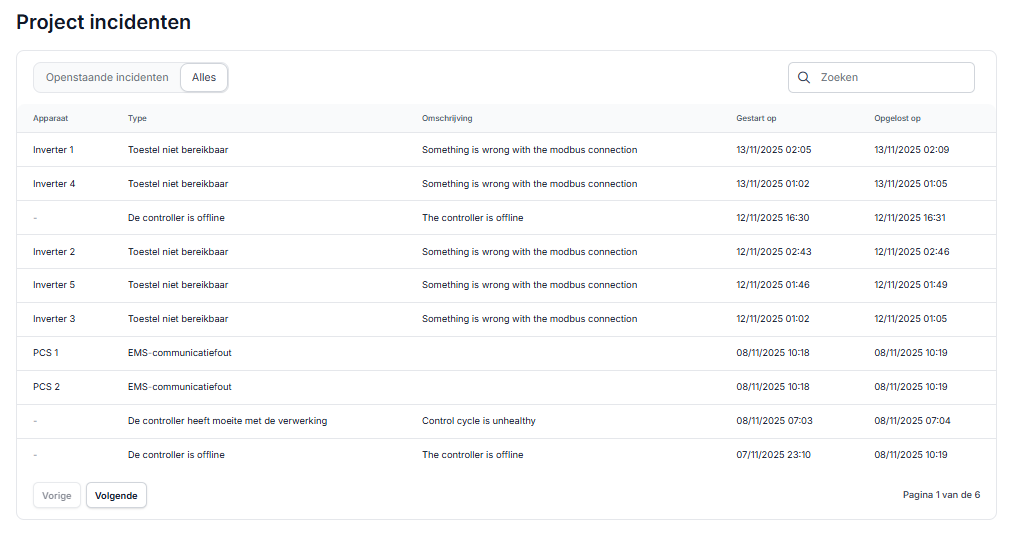Image resolution: width=1029 pixels, height=541 pixels.
Task: Select the Inverter 5 incident row
Action: [x=53, y=285]
